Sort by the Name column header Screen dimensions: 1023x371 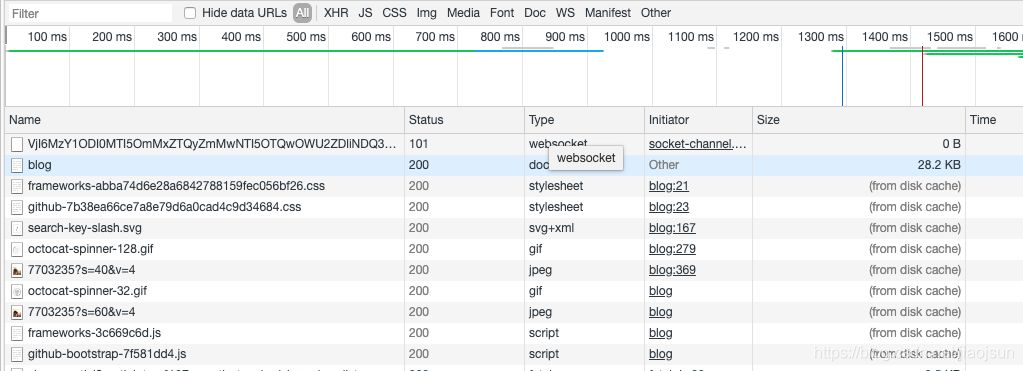click(205, 120)
